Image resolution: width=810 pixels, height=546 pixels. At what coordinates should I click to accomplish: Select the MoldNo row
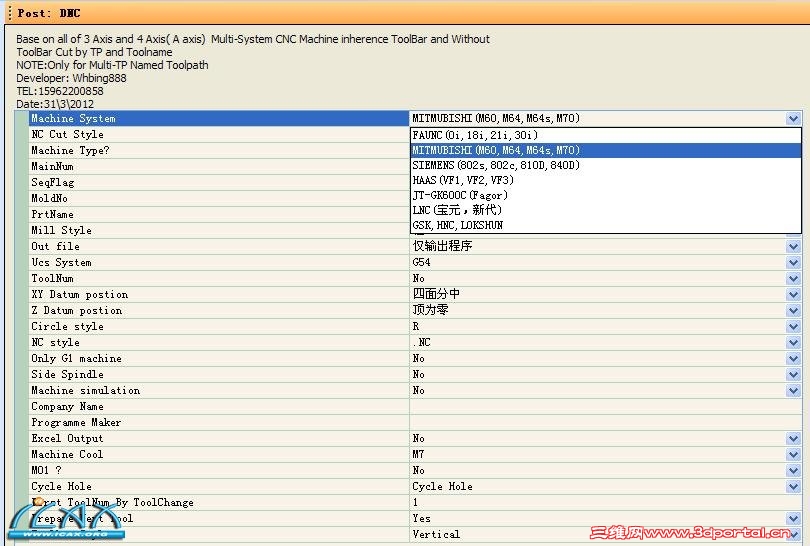[219, 199]
